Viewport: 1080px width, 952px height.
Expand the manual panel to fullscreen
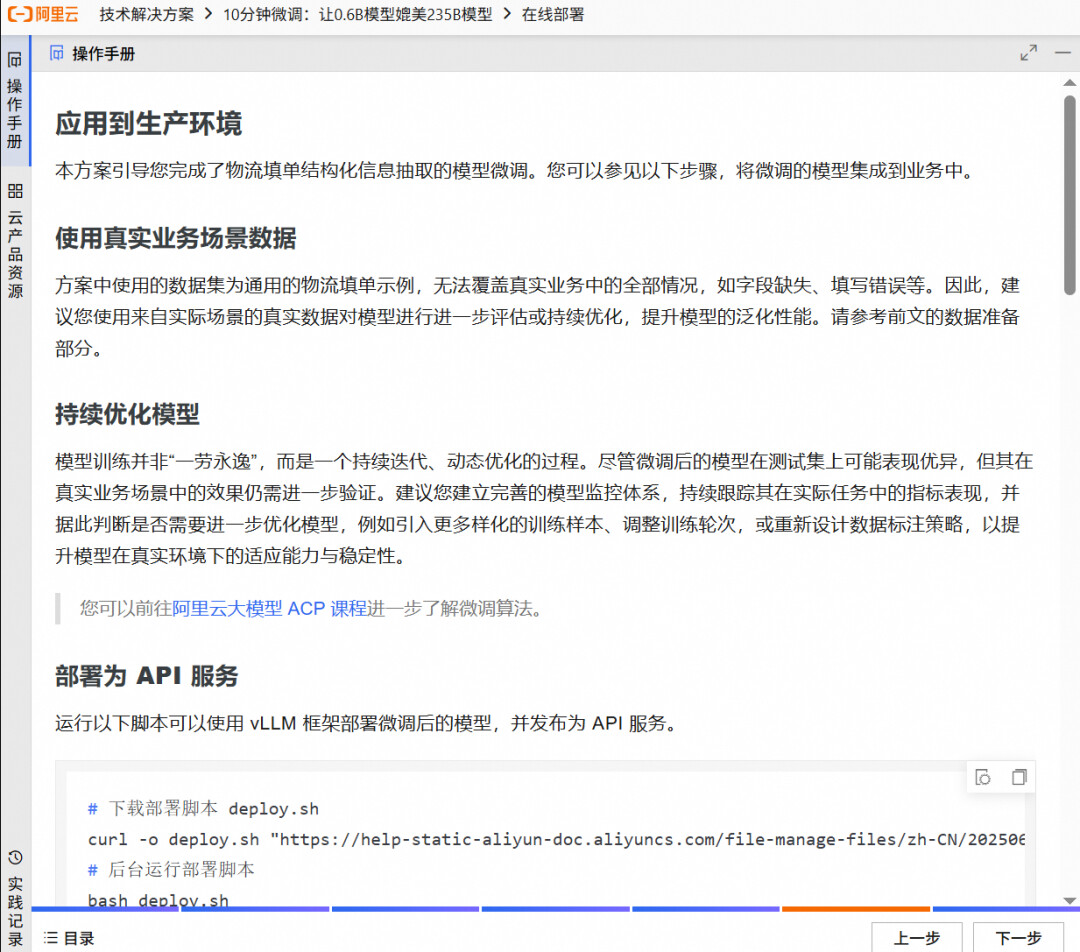click(x=1028, y=53)
